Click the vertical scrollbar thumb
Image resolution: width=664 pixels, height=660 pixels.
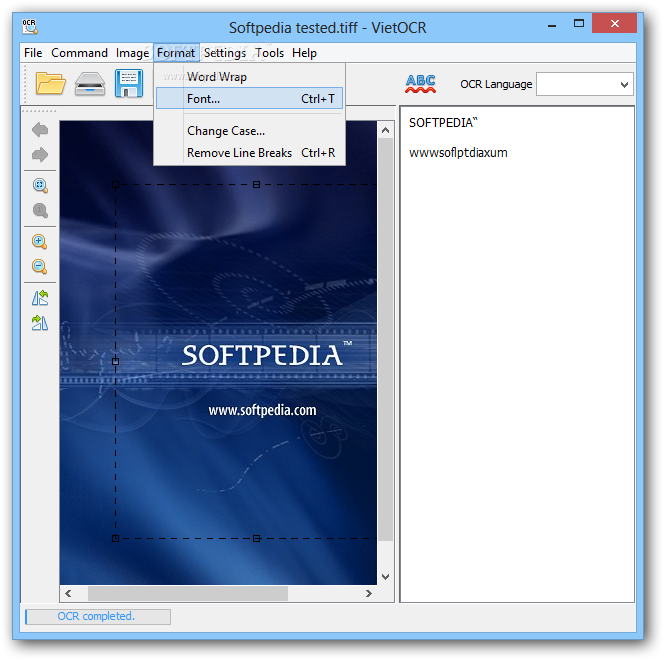pos(385,340)
